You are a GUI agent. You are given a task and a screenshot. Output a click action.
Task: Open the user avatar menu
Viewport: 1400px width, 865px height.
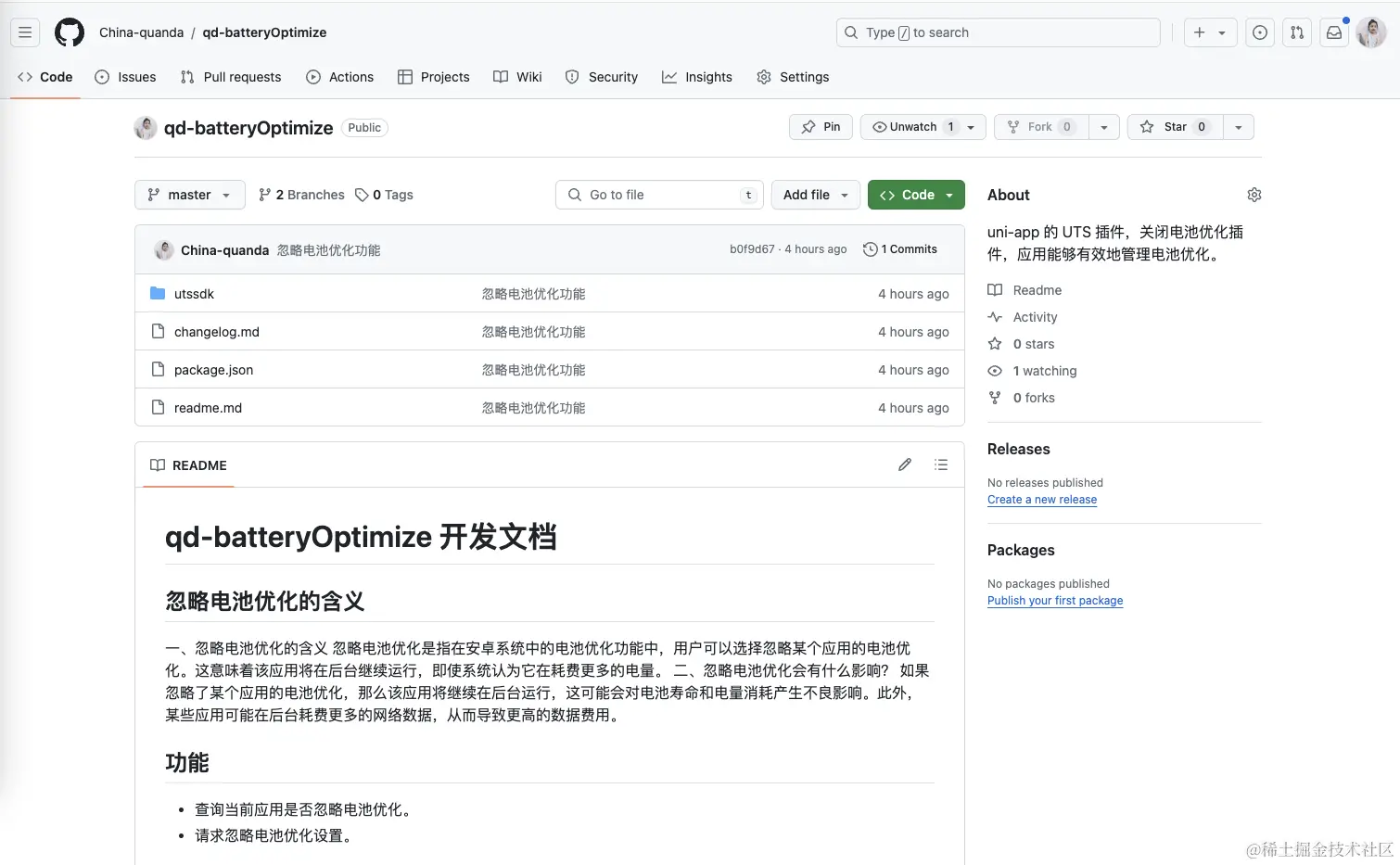tap(1371, 32)
